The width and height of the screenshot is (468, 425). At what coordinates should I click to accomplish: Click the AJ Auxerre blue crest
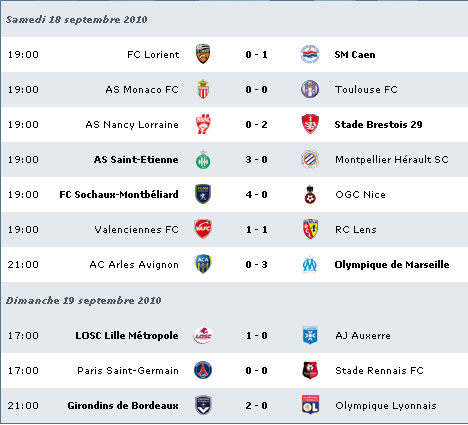pyautogui.click(x=310, y=335)
